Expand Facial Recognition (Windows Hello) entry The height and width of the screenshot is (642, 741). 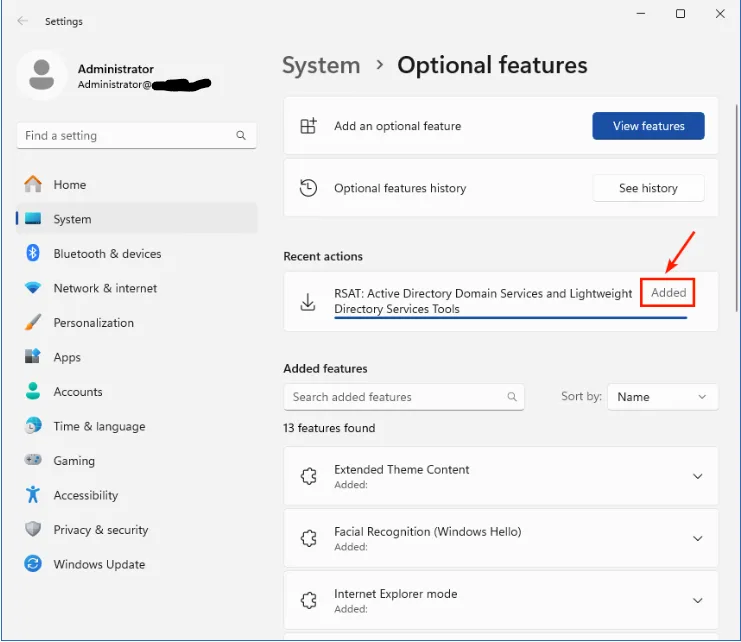tap(698, 539)
